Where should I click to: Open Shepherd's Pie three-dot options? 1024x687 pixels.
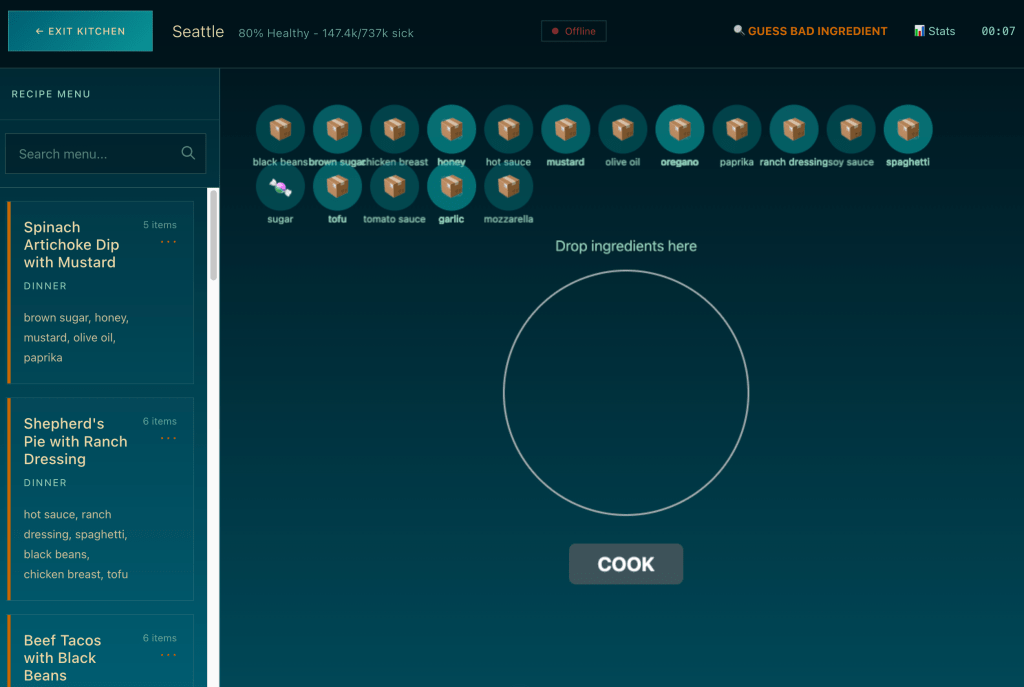pos(168,438)
